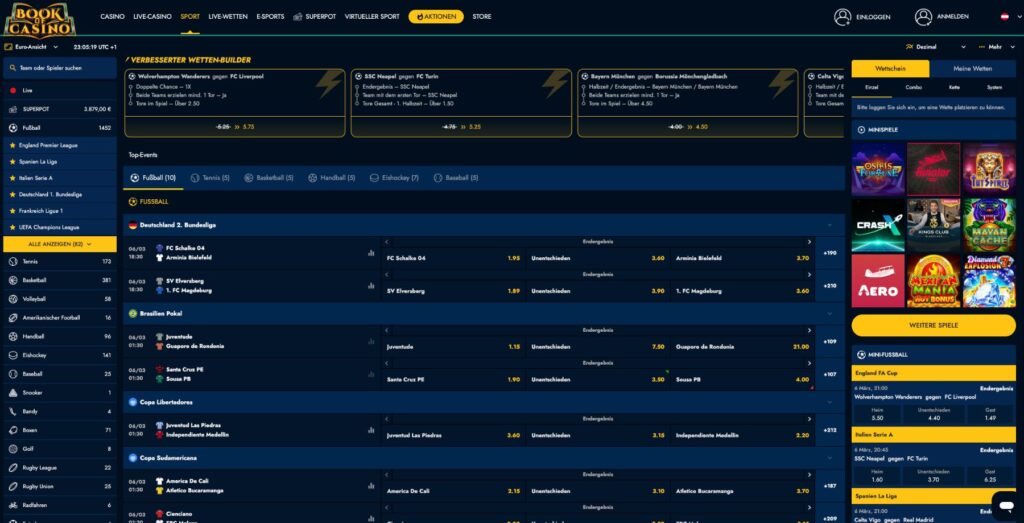
Task: Show statistics for Schalke 04 vs Bielefeld
Action: [x=371, y=253]
